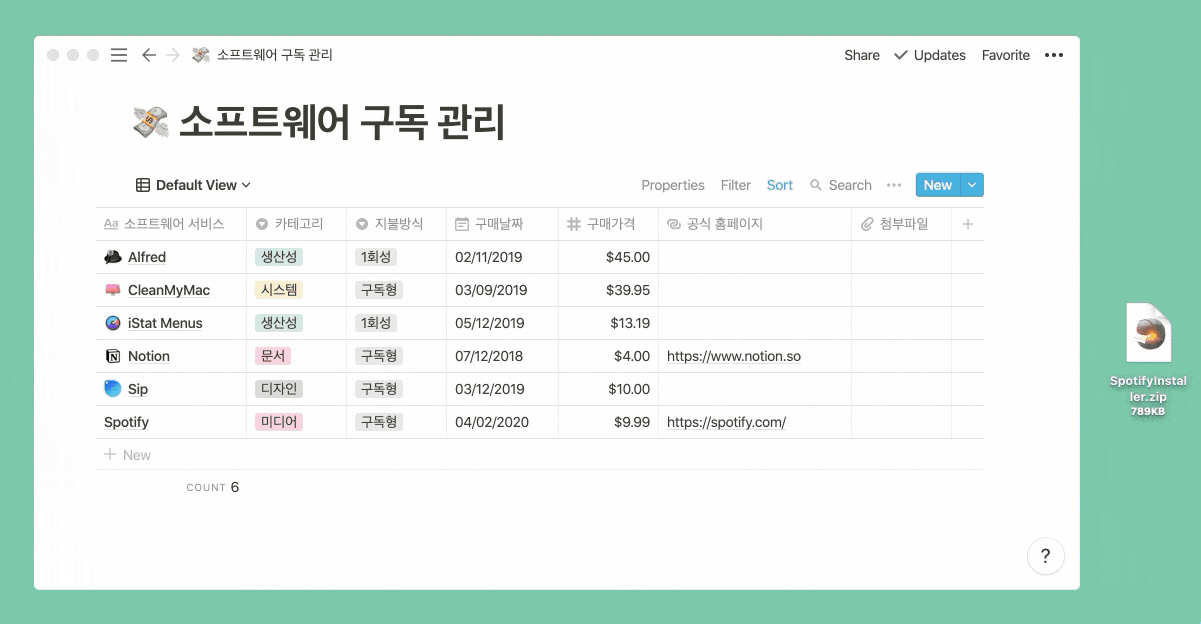Open the page options three-dot menu

coord(1054,55)
